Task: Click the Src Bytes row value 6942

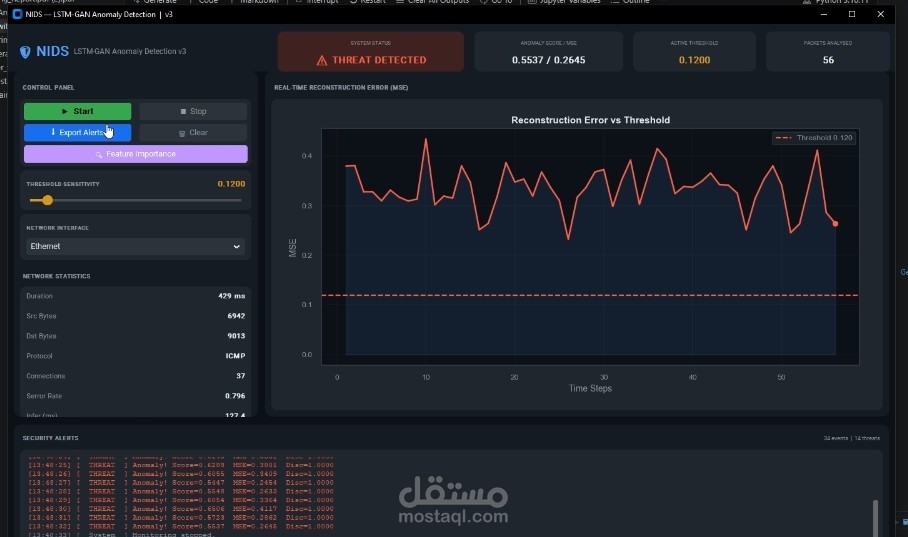Action: [236, 316]
